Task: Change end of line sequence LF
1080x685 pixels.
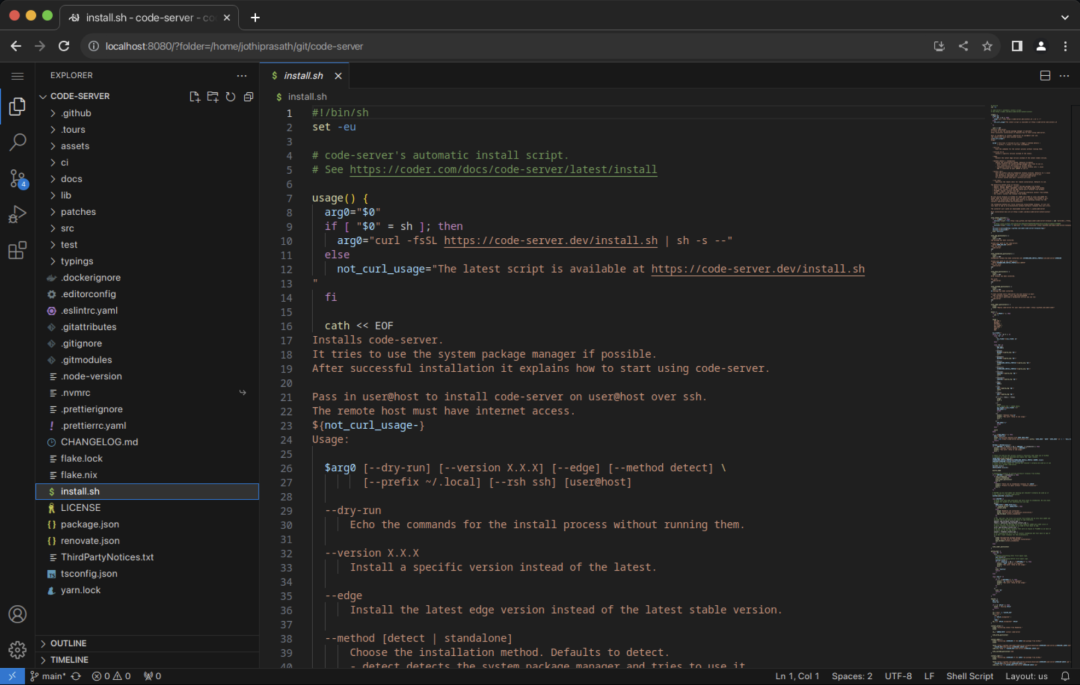Action: [929, 676]
